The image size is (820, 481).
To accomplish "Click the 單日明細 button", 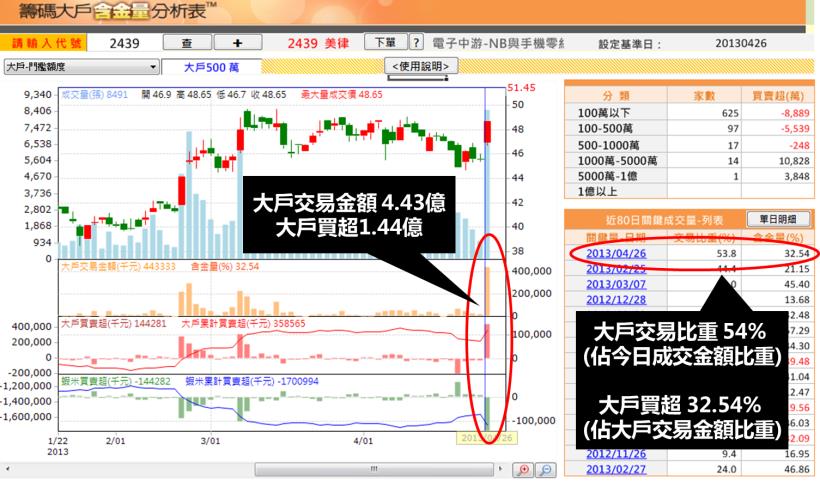I will coord(778,219).
